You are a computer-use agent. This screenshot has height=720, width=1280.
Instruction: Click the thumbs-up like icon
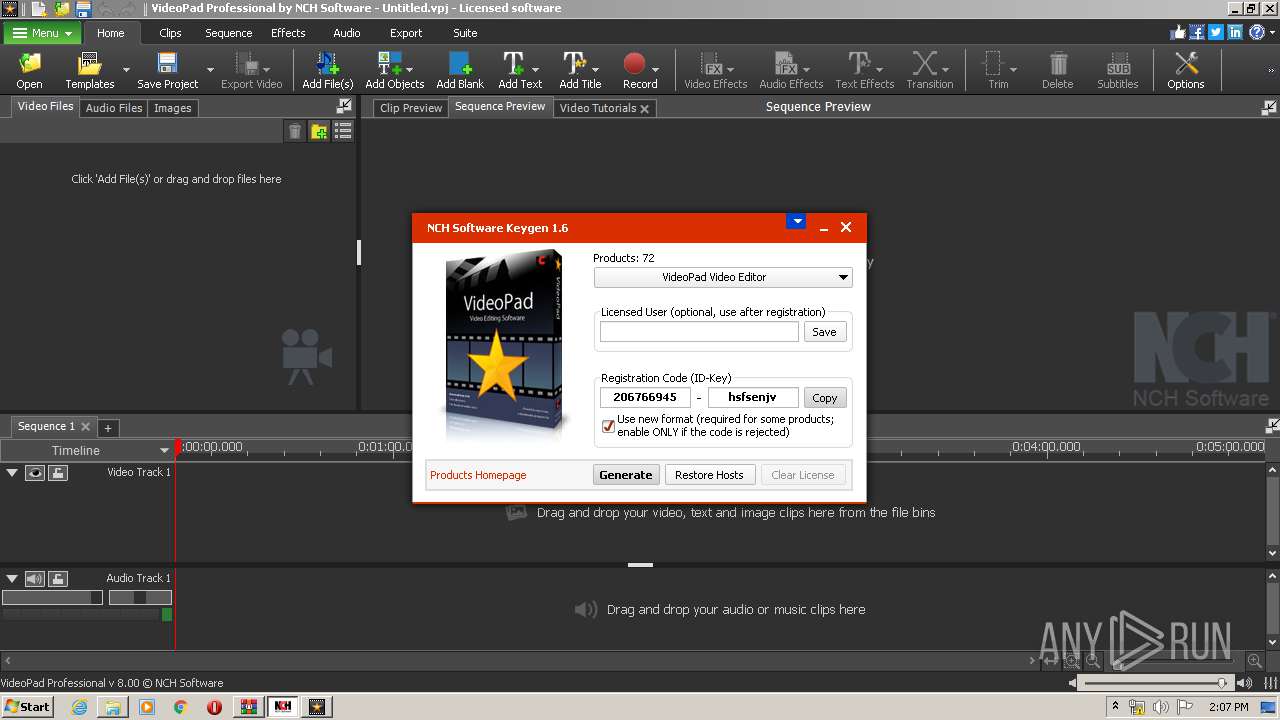pyautogui.click(x=1177, y=32)
